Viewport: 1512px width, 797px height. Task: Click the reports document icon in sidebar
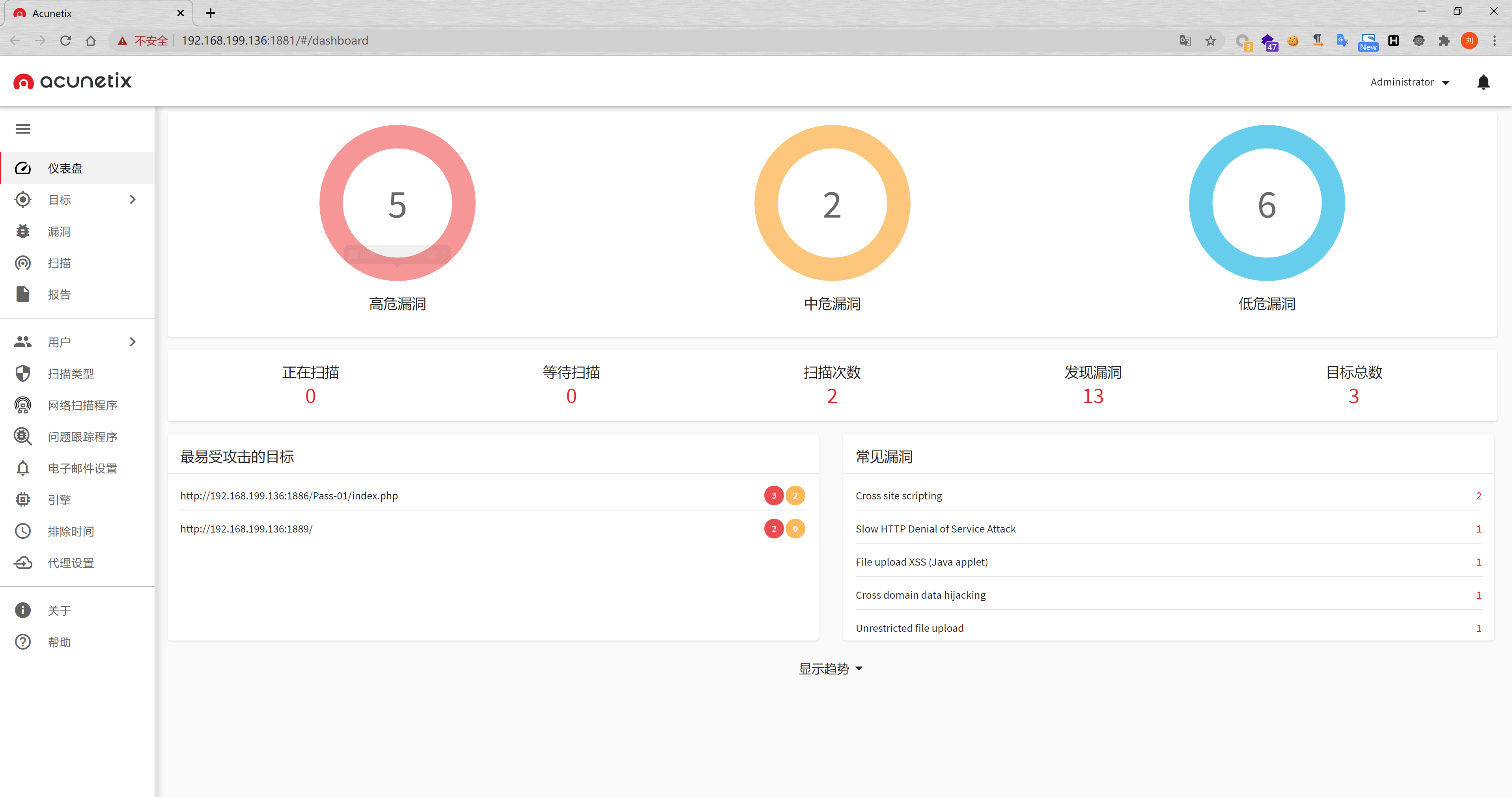23,294
